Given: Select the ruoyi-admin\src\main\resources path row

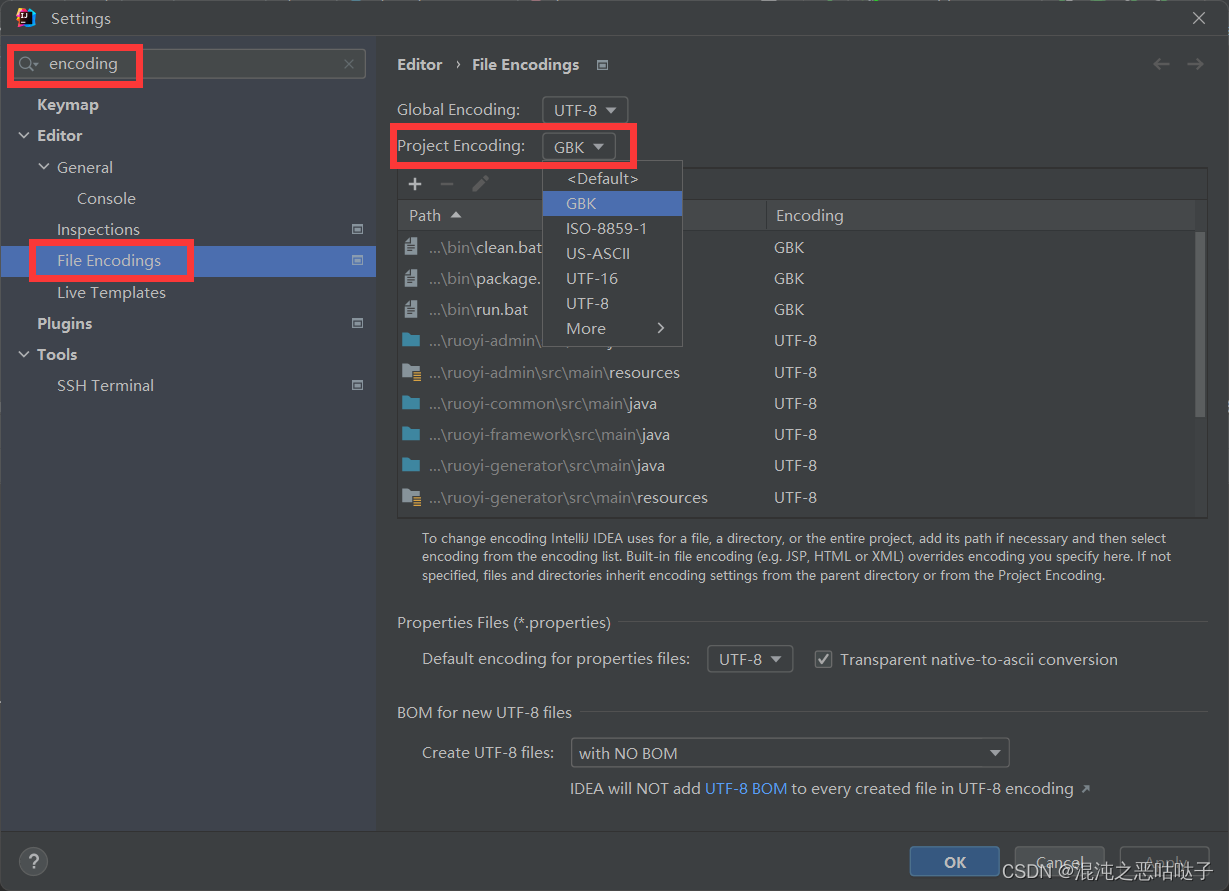Looking at the screenshot, I should click(796, 372).
